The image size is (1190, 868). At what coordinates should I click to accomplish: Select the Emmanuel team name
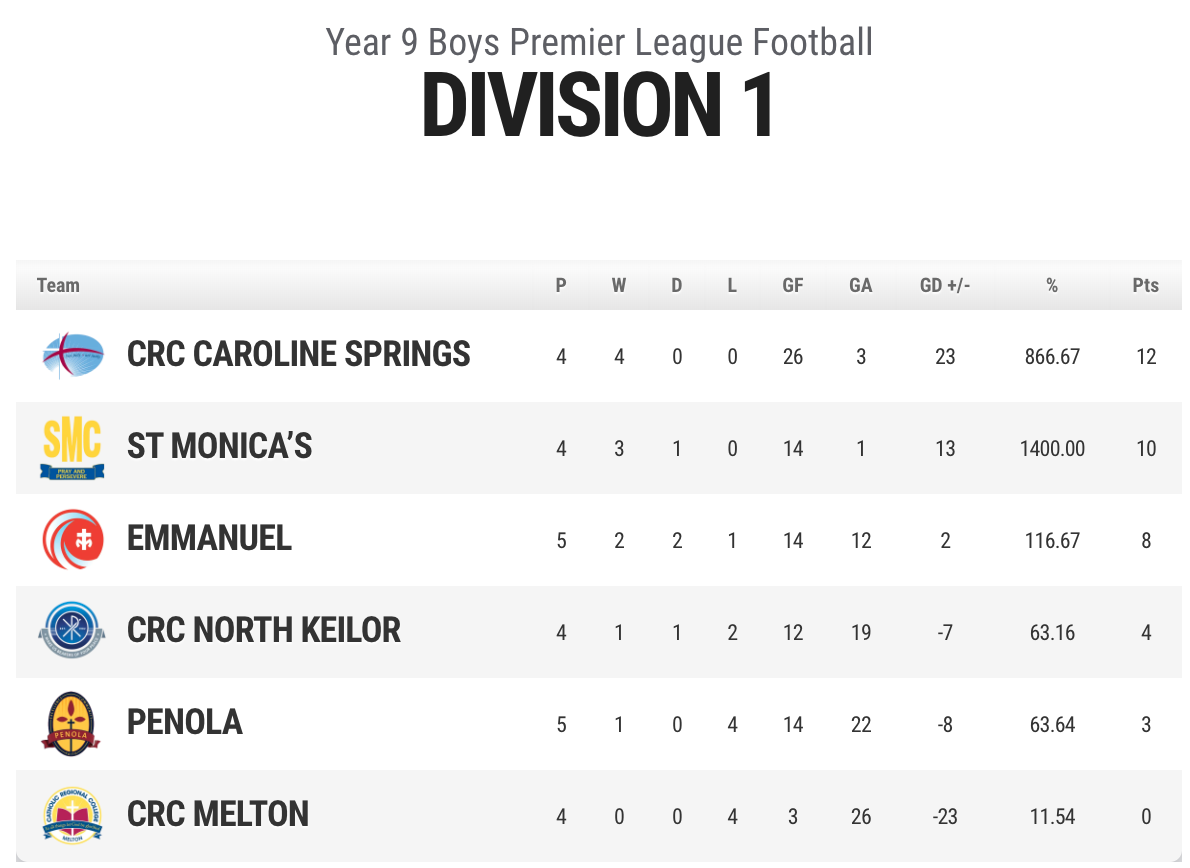(x=209, y=540)
